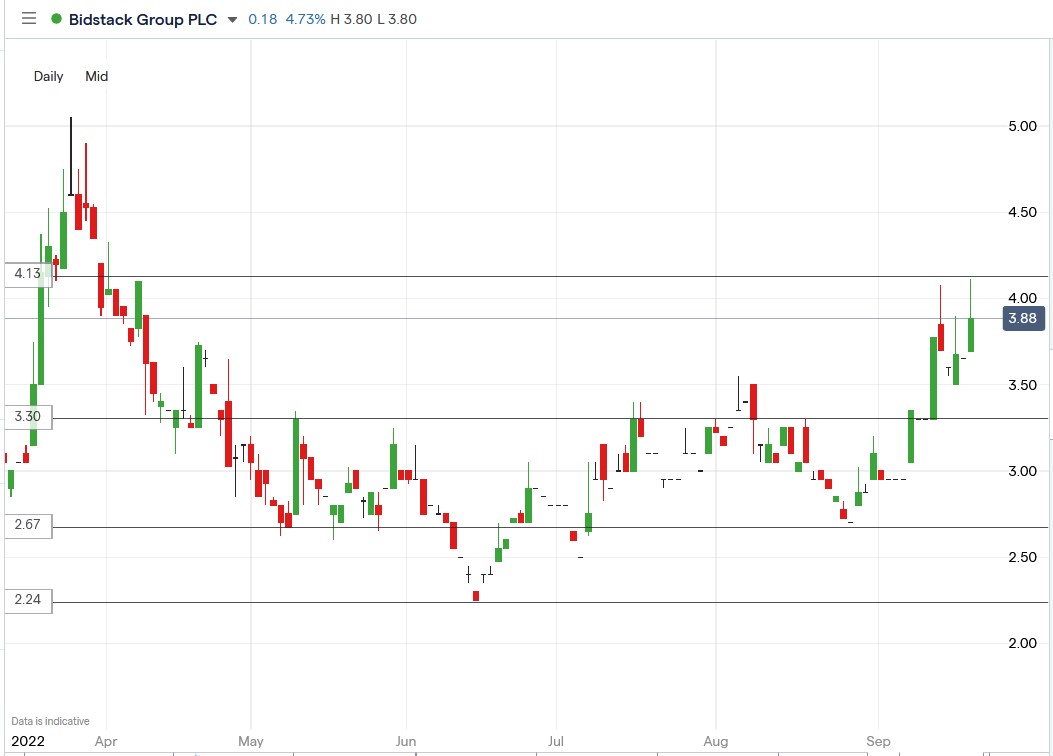This screenshot has width=1053, height=756.
Task: Toggle the Daily timeframe setting
Action: coord(47,76)
